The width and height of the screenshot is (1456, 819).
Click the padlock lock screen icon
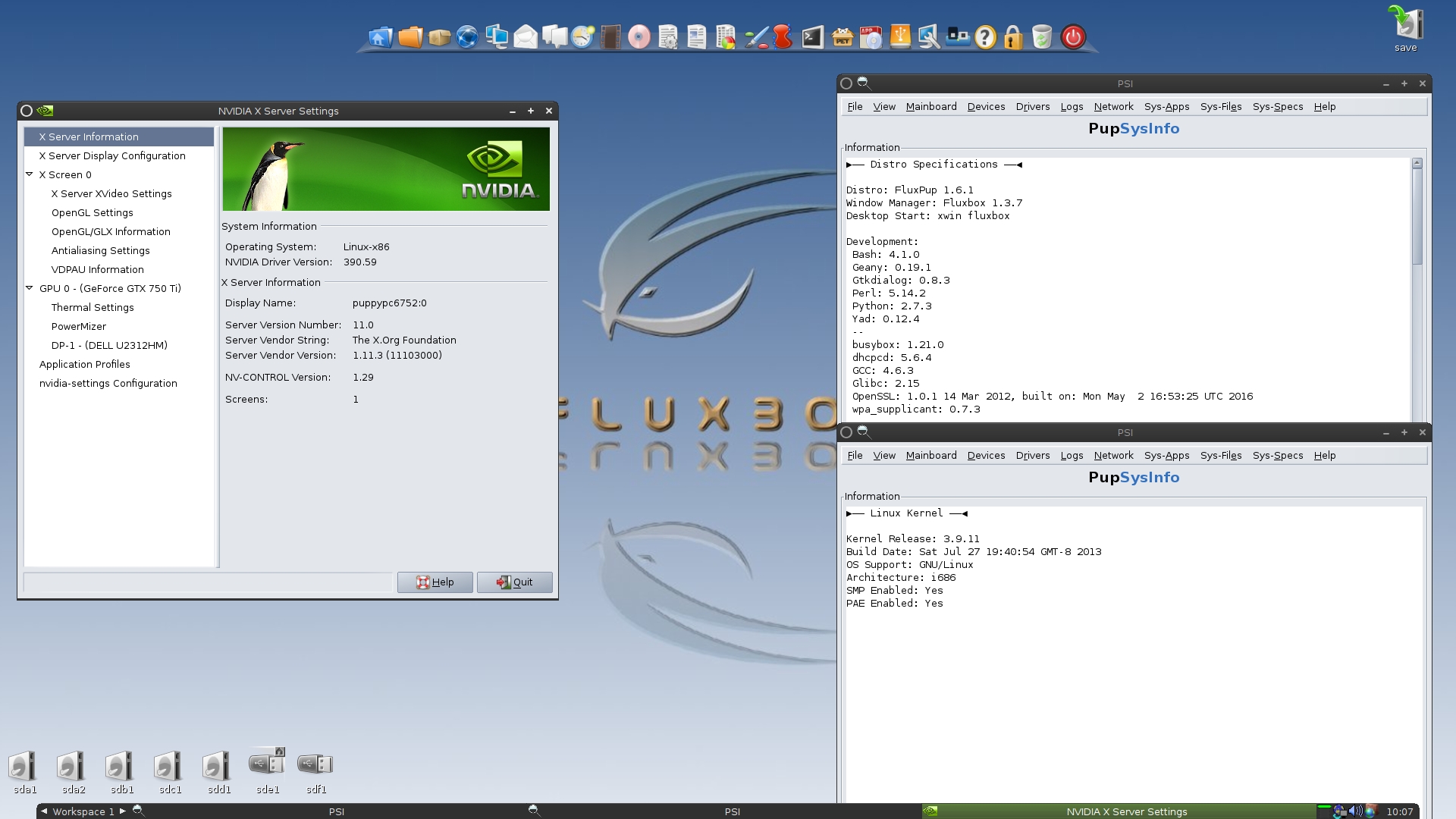tap(1013, 36)
